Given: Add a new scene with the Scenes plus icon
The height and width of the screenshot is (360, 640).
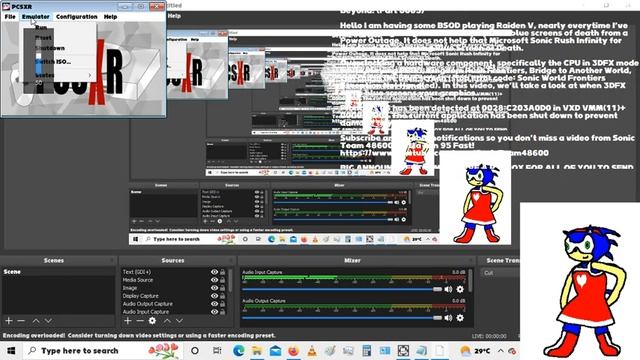Looking at the screenshot, I should 9,321.
